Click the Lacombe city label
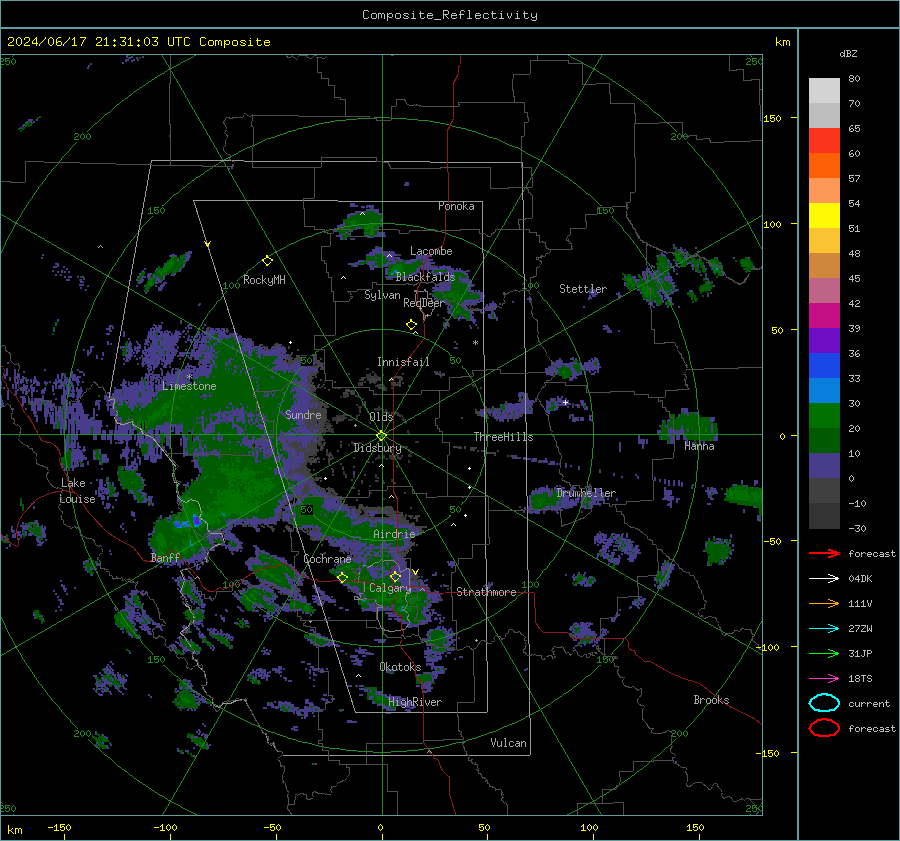900x841 pixels. (431, 251)
